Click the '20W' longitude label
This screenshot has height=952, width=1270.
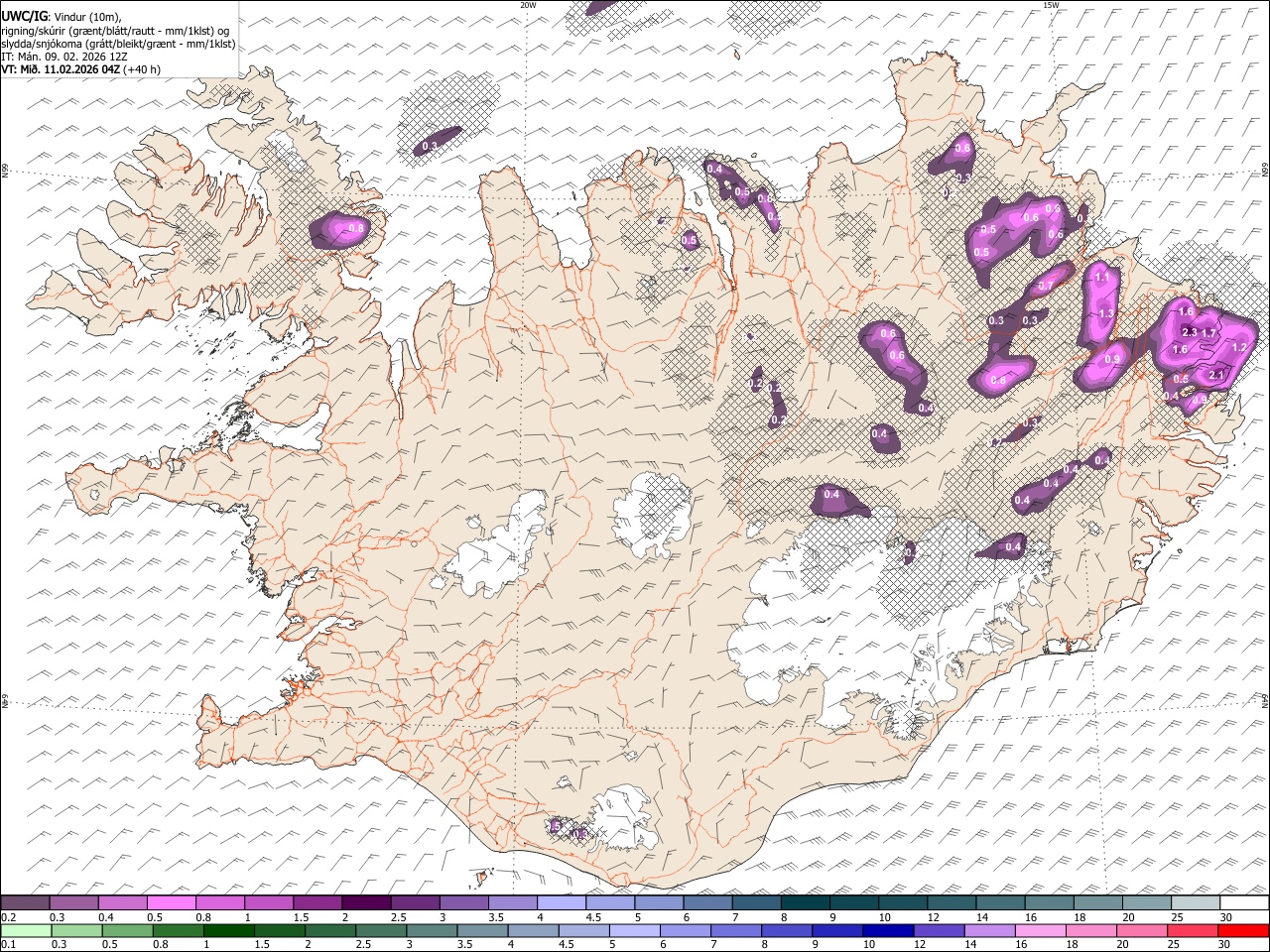(x=528, y=5)
